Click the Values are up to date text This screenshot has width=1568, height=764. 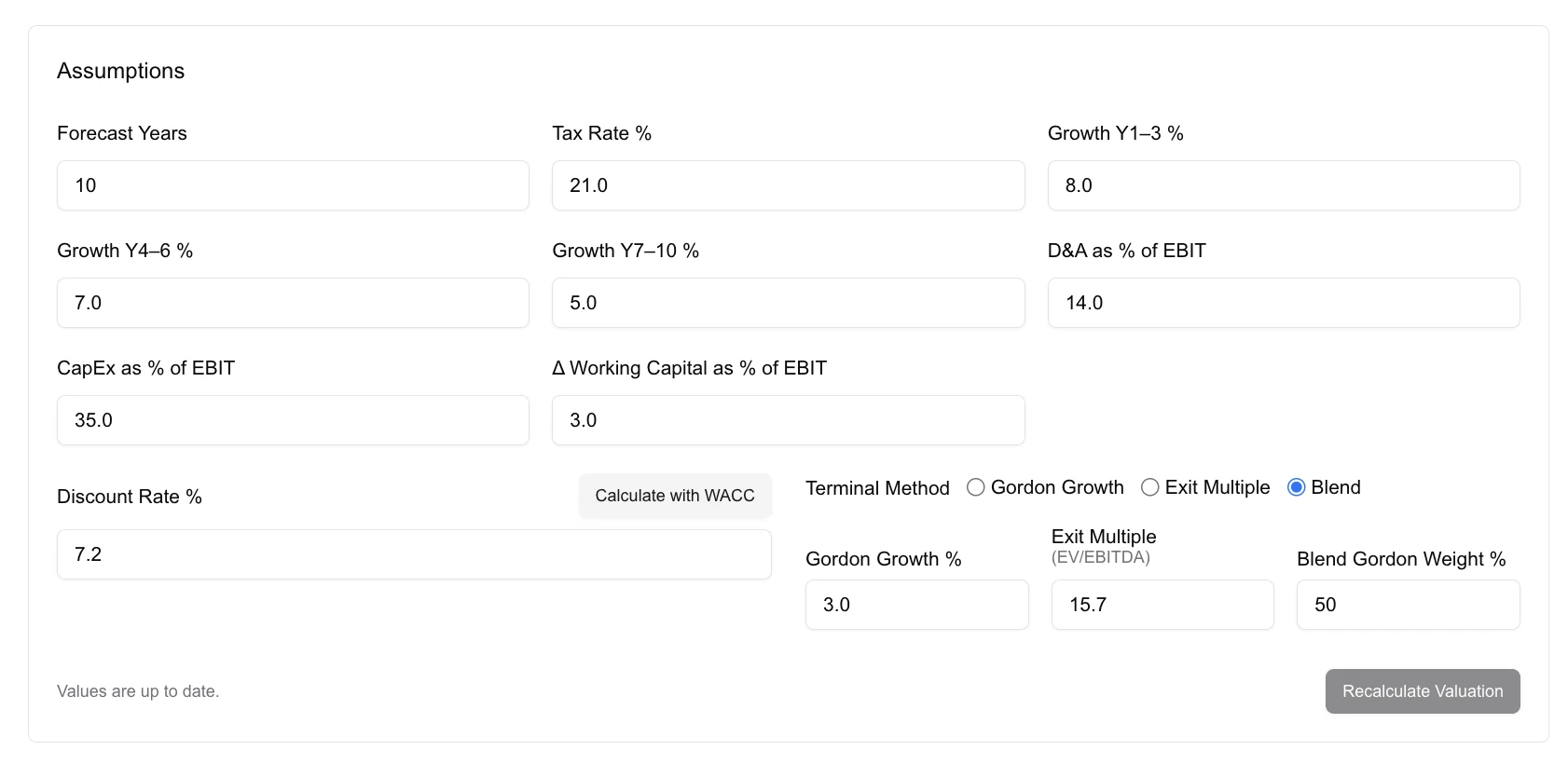click(137, 691)
